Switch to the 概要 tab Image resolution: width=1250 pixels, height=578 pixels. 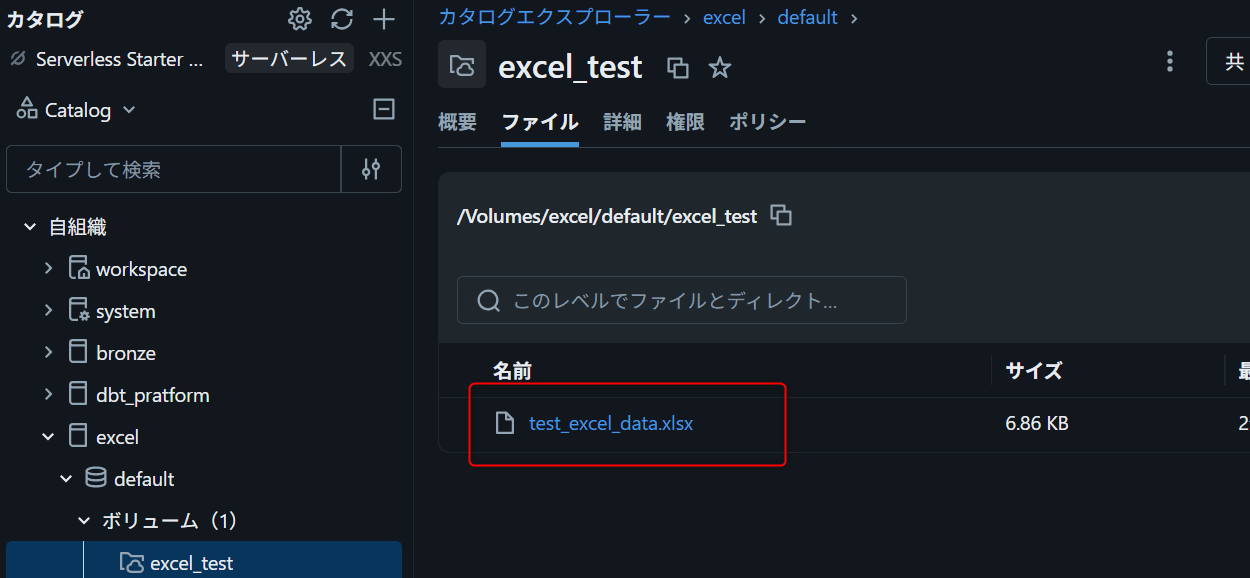coord(457,122)
